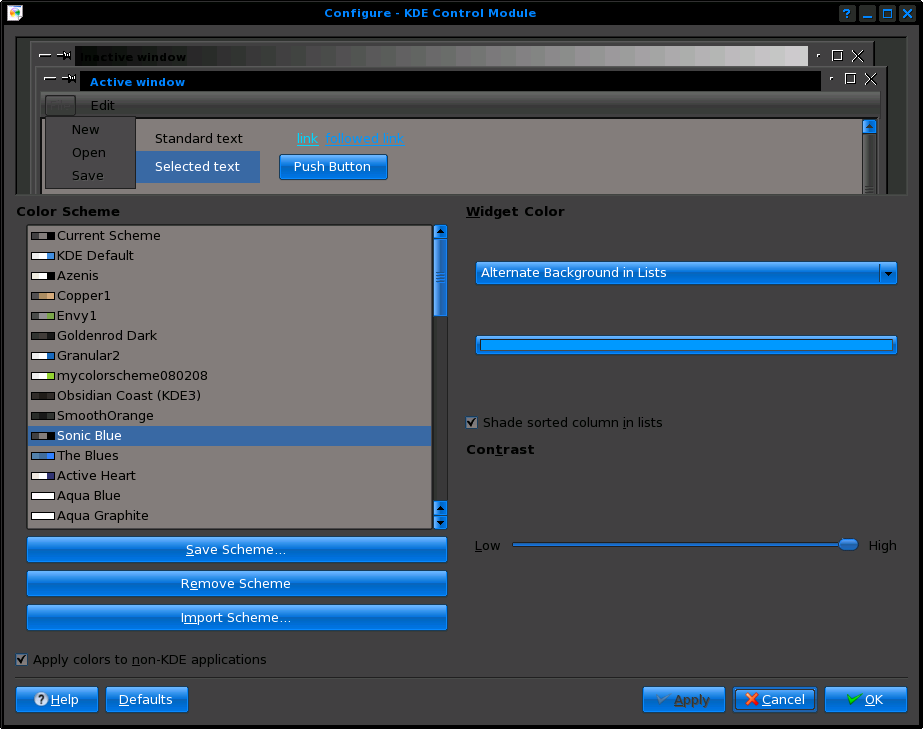Select the Goldenrod Dark color scheme

[x=230, y=336]
